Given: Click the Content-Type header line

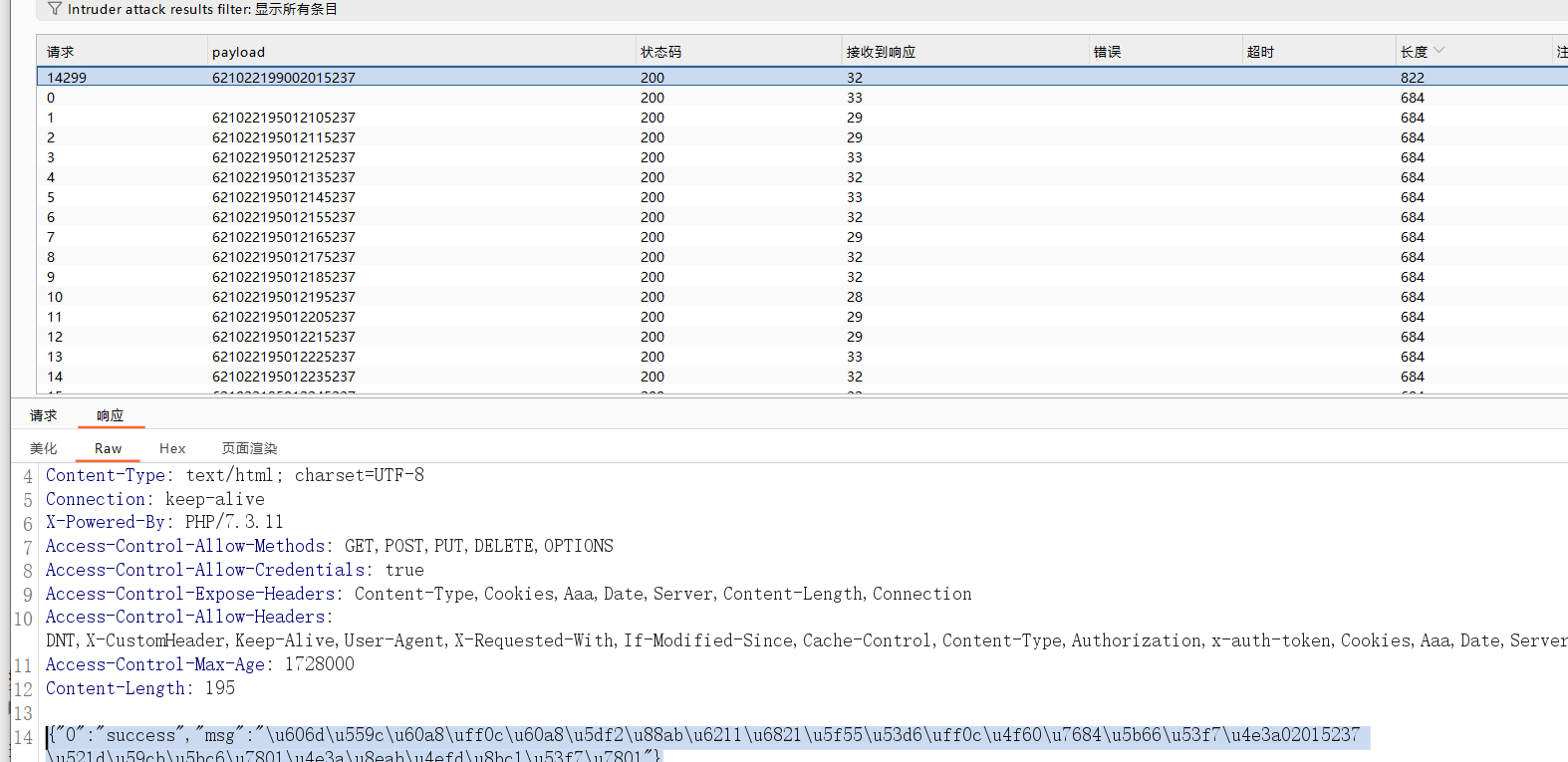Looking at the screenshot, I should [235, 475].
